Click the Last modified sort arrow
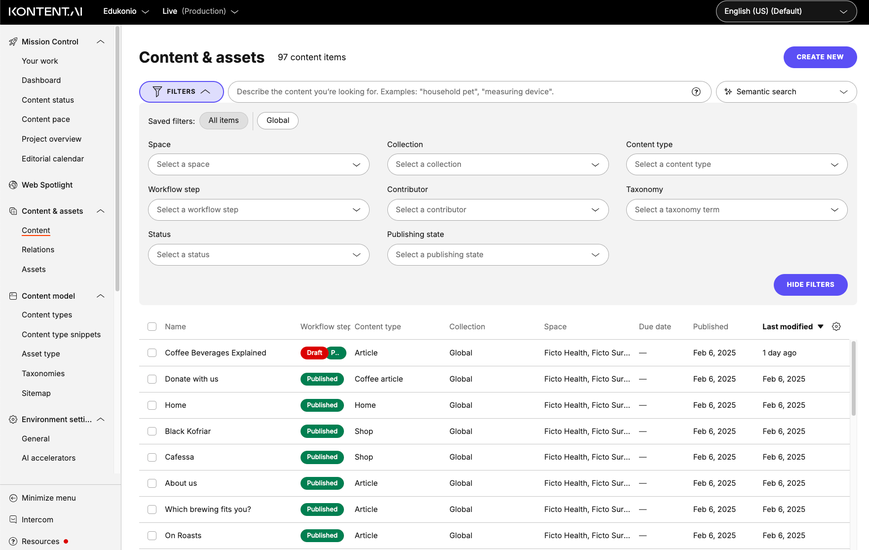The image size is (869, 550). coord(820,327)
